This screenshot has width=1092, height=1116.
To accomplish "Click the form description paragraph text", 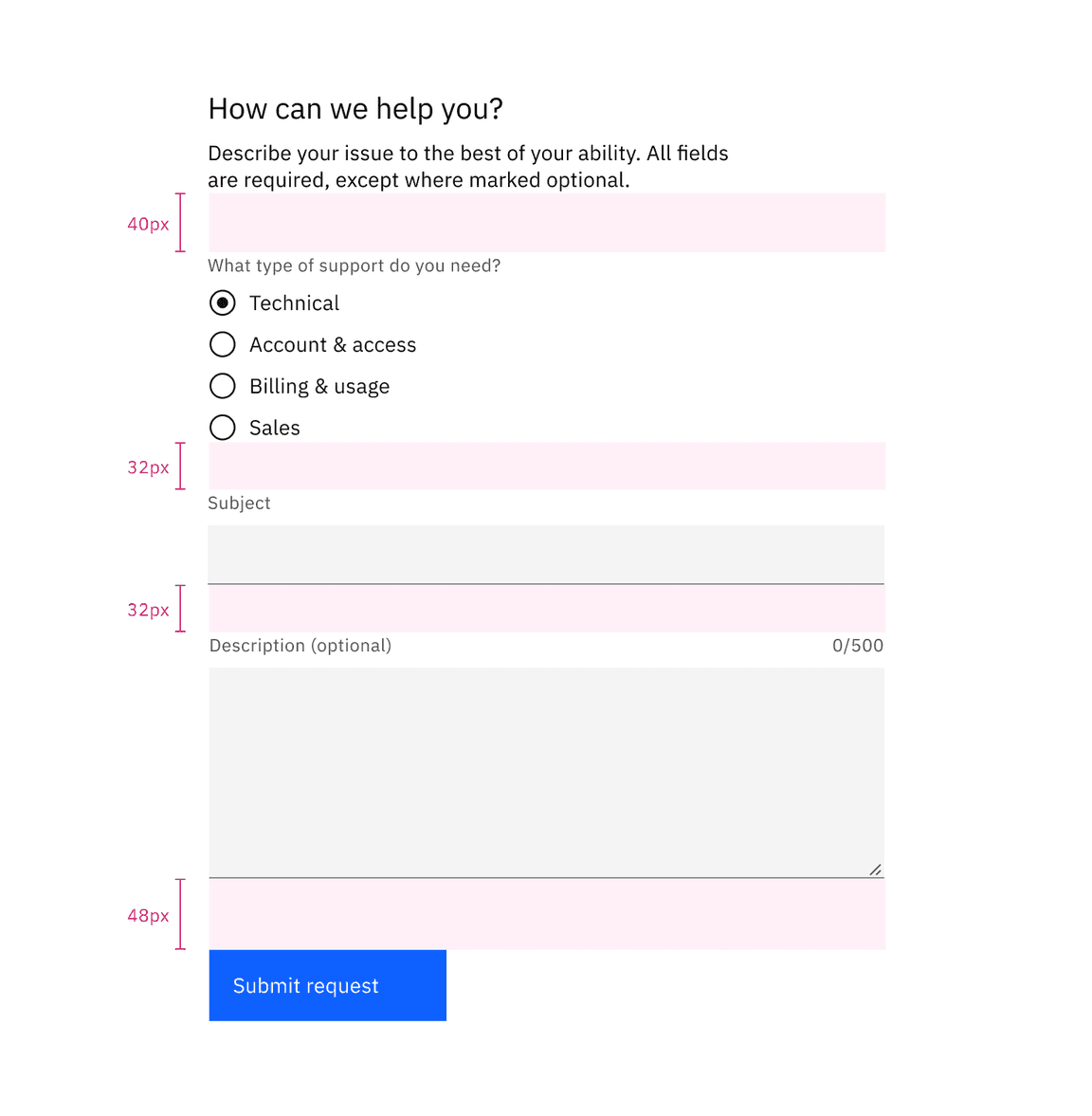I will [467, 166].
